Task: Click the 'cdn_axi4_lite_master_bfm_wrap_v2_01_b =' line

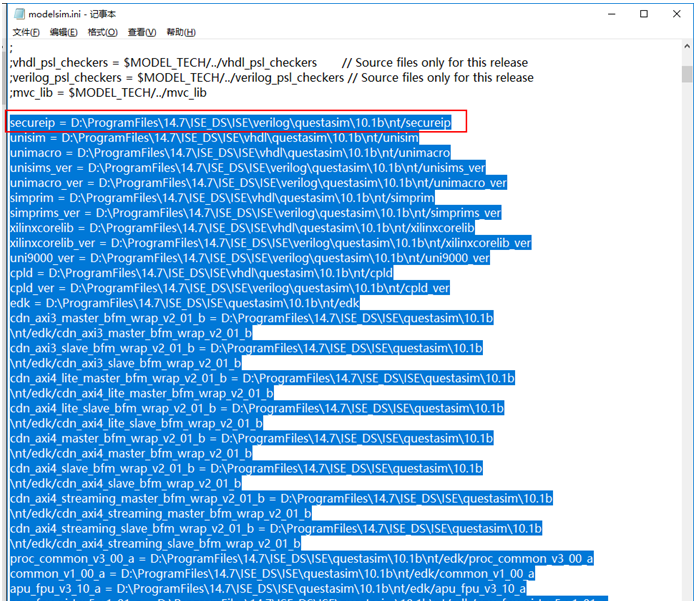Action: [262, 378]
